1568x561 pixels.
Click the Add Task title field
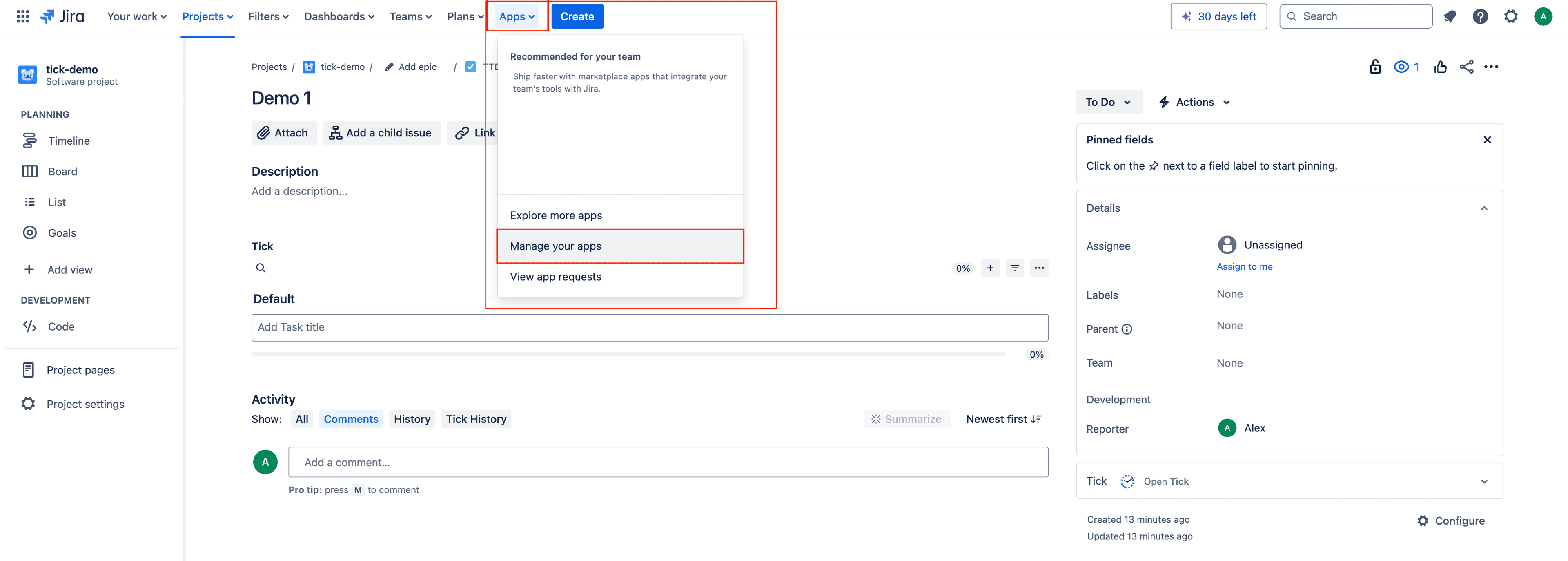650,328
